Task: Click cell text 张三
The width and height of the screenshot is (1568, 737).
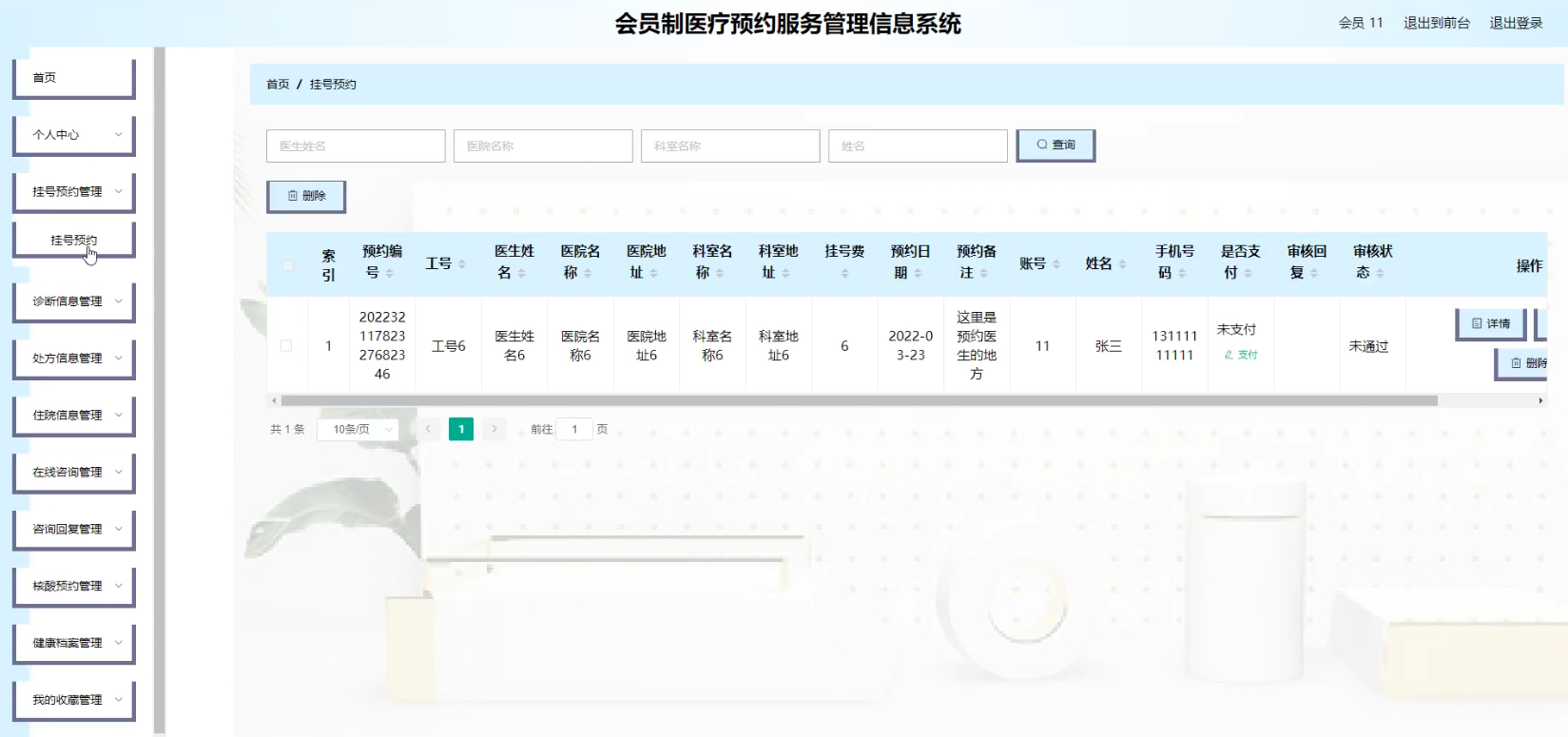Action: click(1109, 346)
